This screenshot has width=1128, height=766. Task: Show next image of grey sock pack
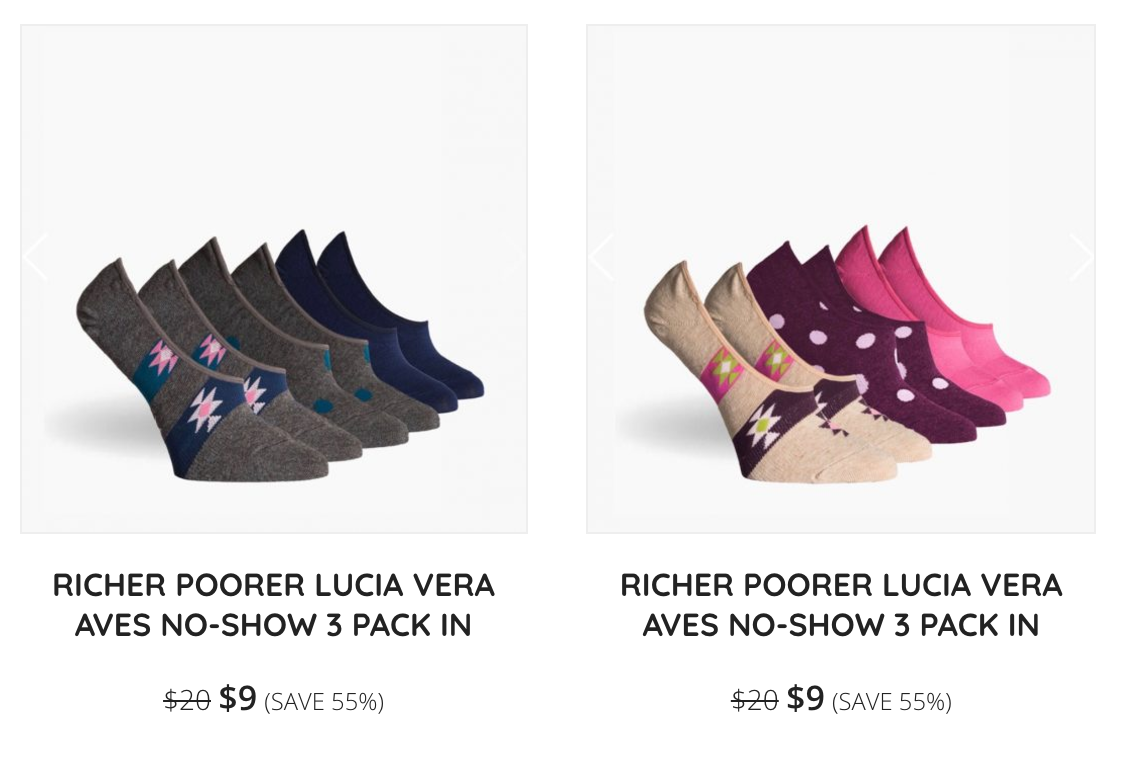point(516,257)
